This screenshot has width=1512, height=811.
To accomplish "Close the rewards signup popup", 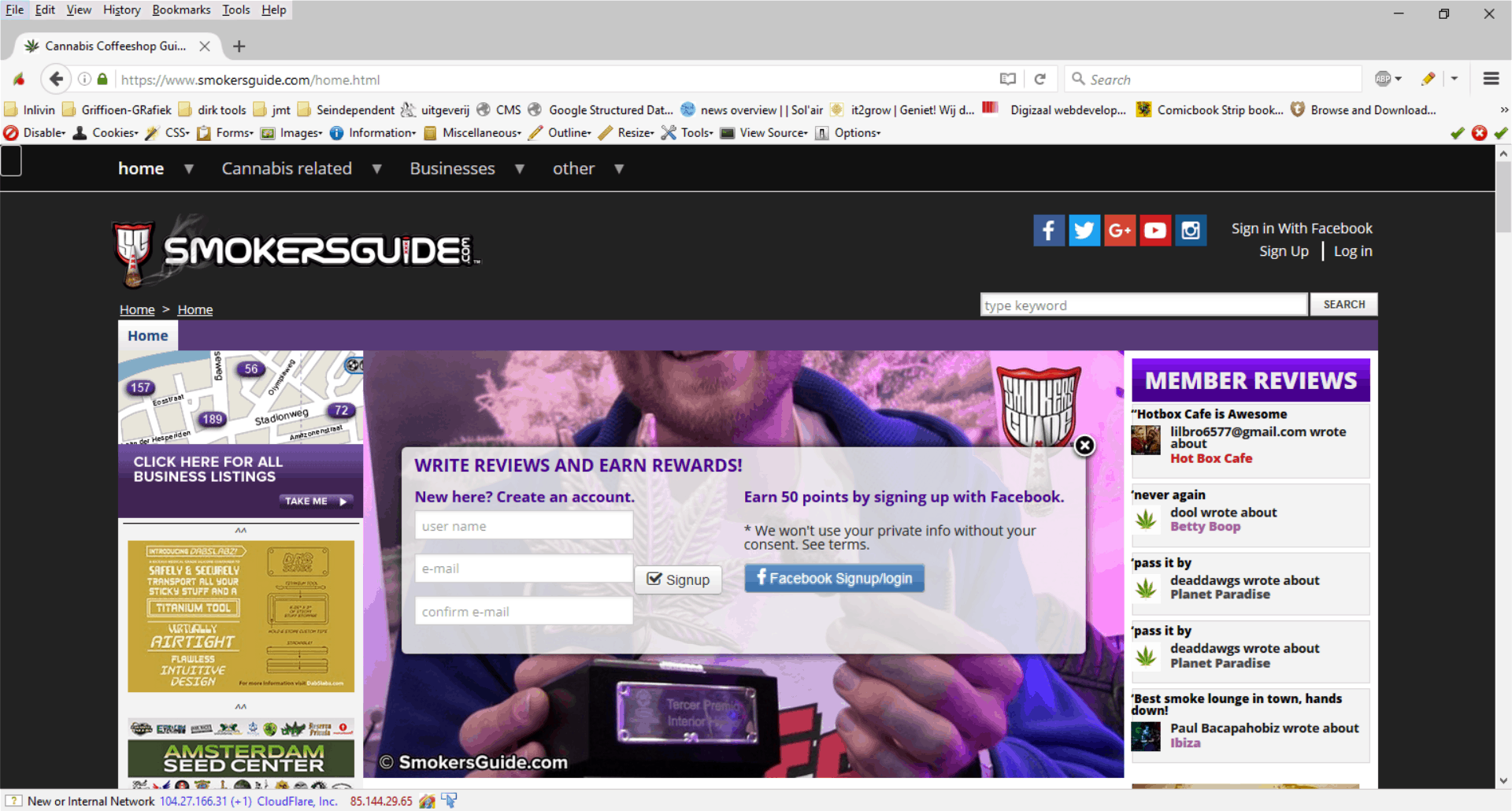I will click(1084, 446).
